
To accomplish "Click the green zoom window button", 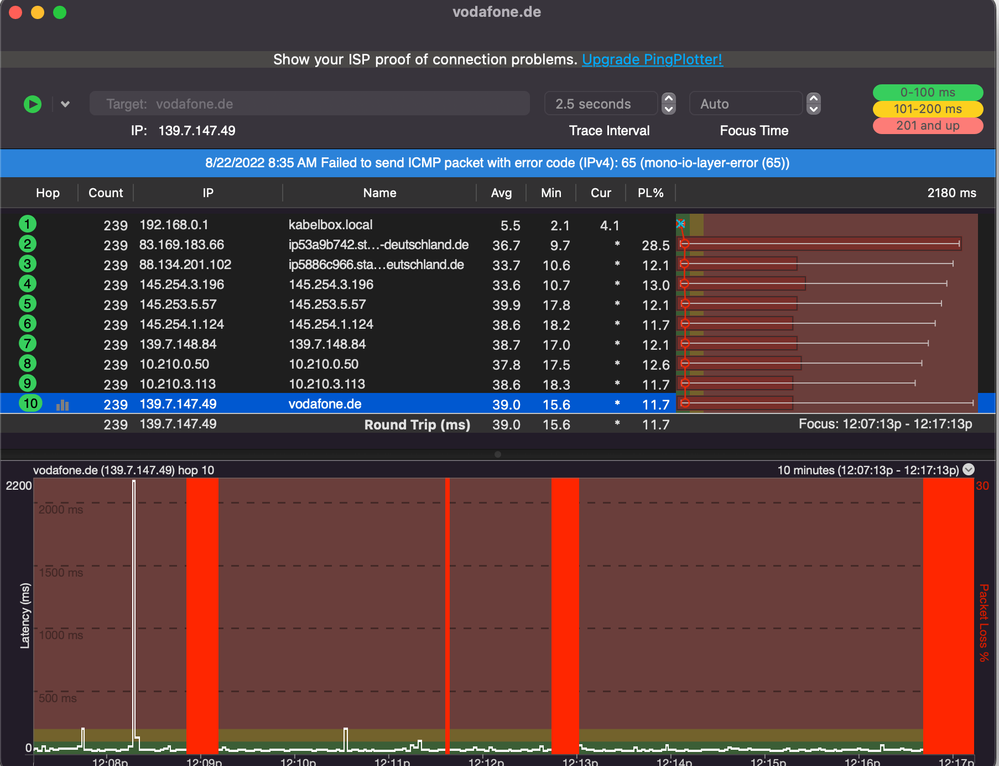I will click(60, 12).
